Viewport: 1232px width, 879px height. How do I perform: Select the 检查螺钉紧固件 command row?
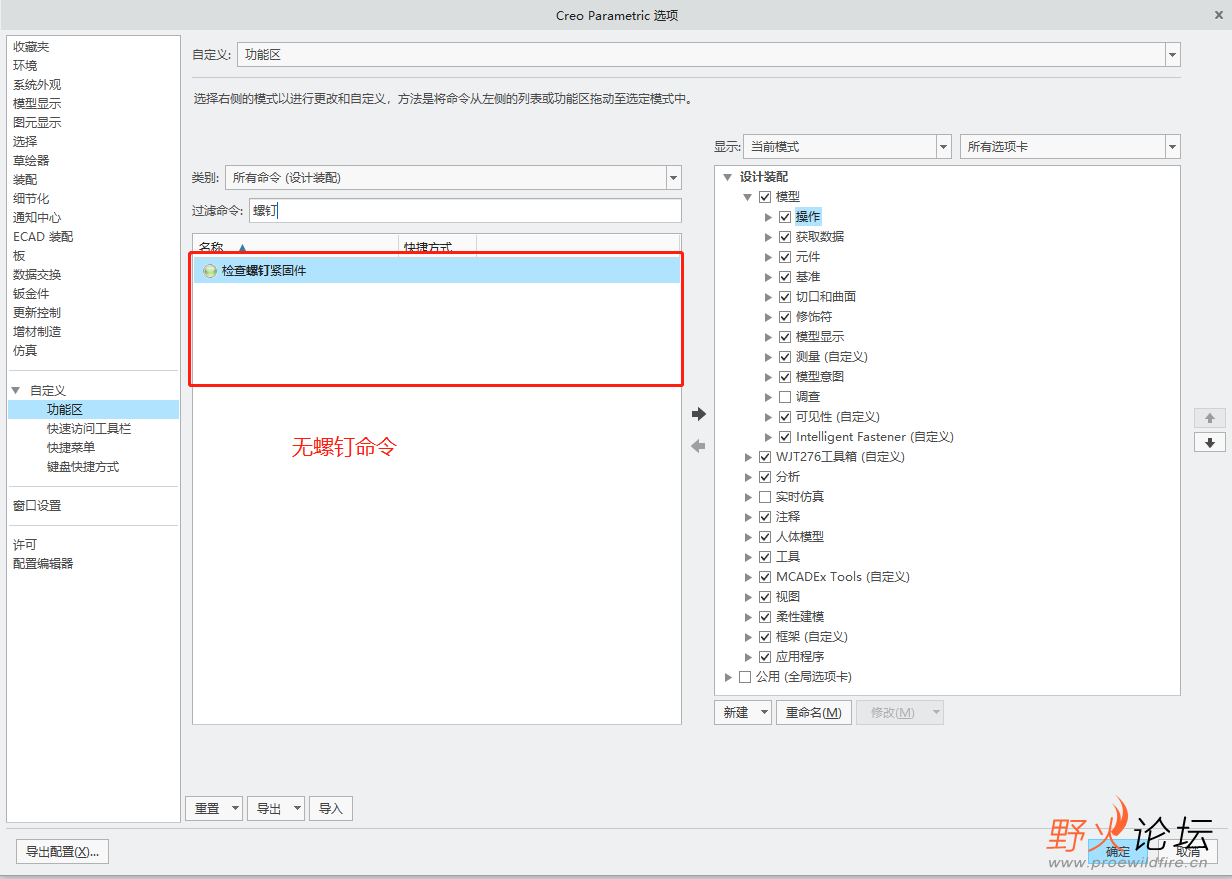click(x=437, y=270)
